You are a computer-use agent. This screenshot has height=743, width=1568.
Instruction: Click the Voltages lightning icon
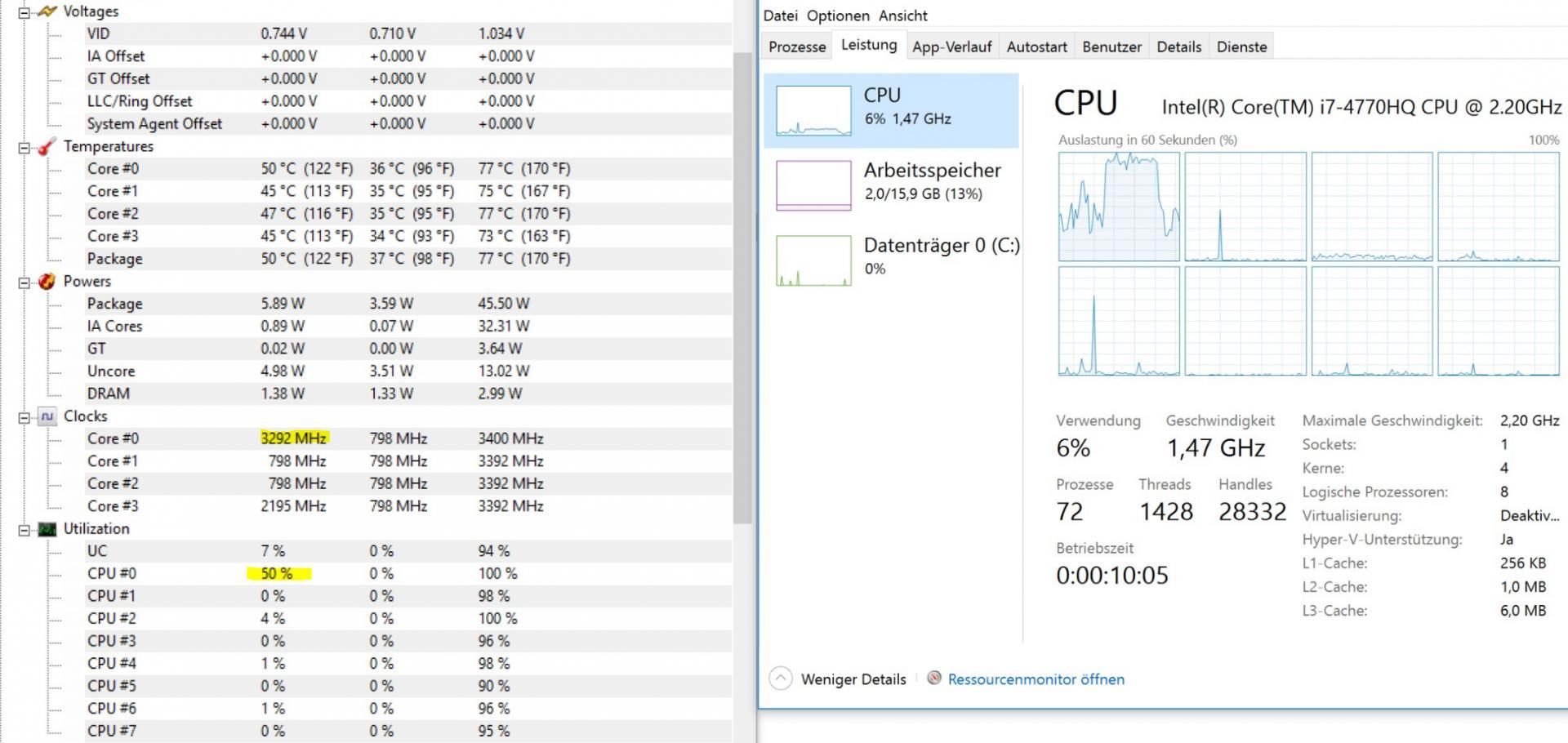click(47, 11)
